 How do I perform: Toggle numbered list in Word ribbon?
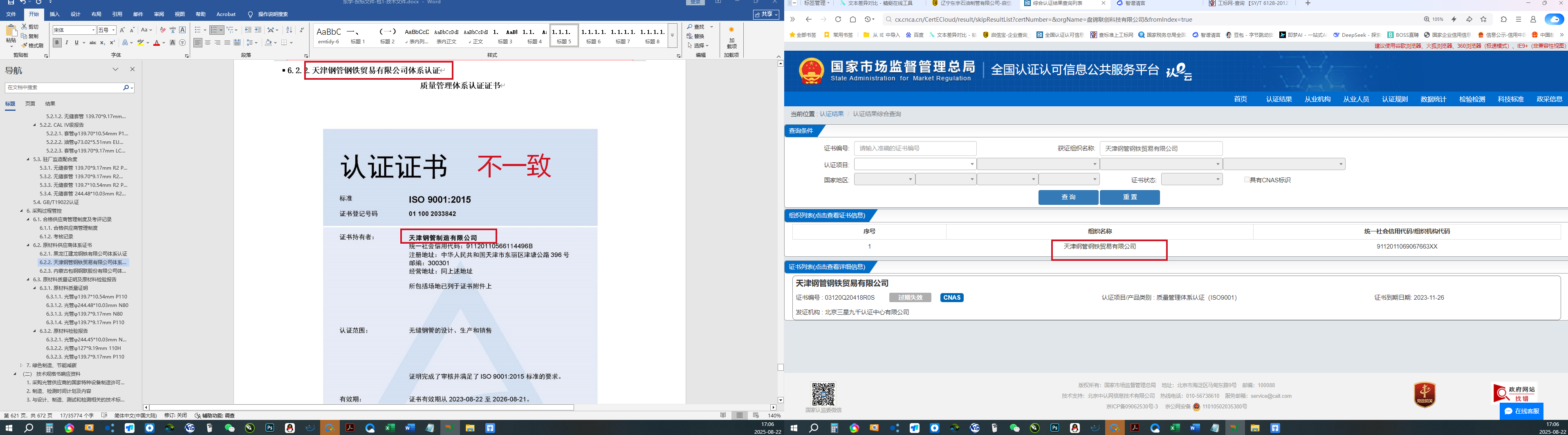pos(214,30)
